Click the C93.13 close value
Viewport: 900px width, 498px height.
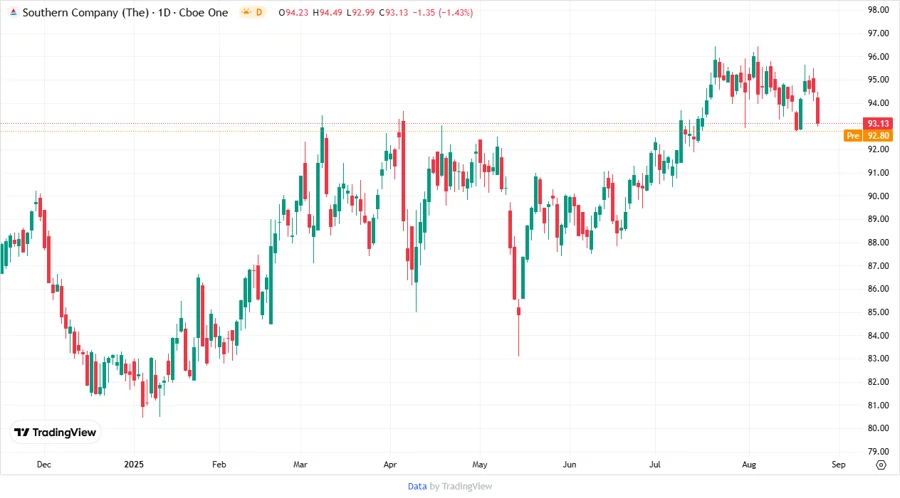click(393, 12)
